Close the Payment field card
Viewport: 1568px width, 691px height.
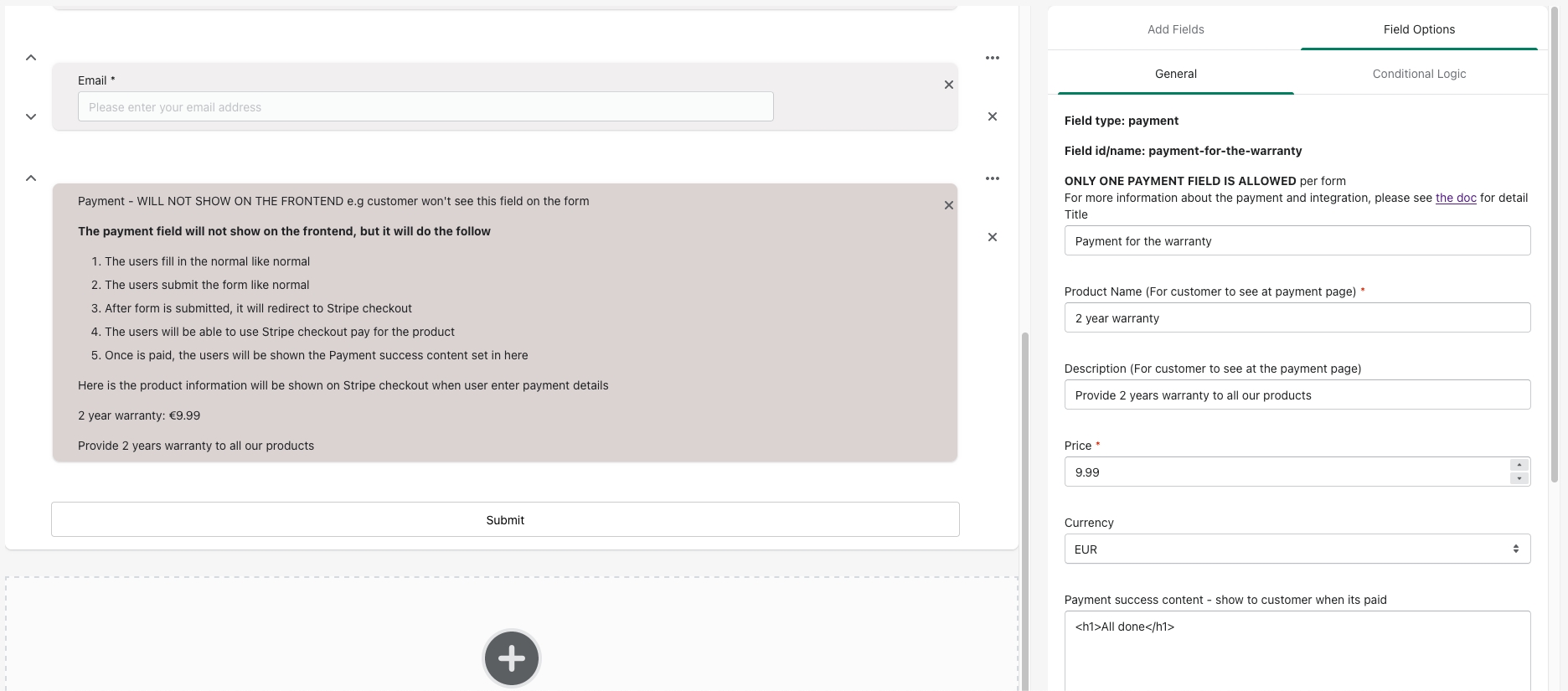click(949, 205)
